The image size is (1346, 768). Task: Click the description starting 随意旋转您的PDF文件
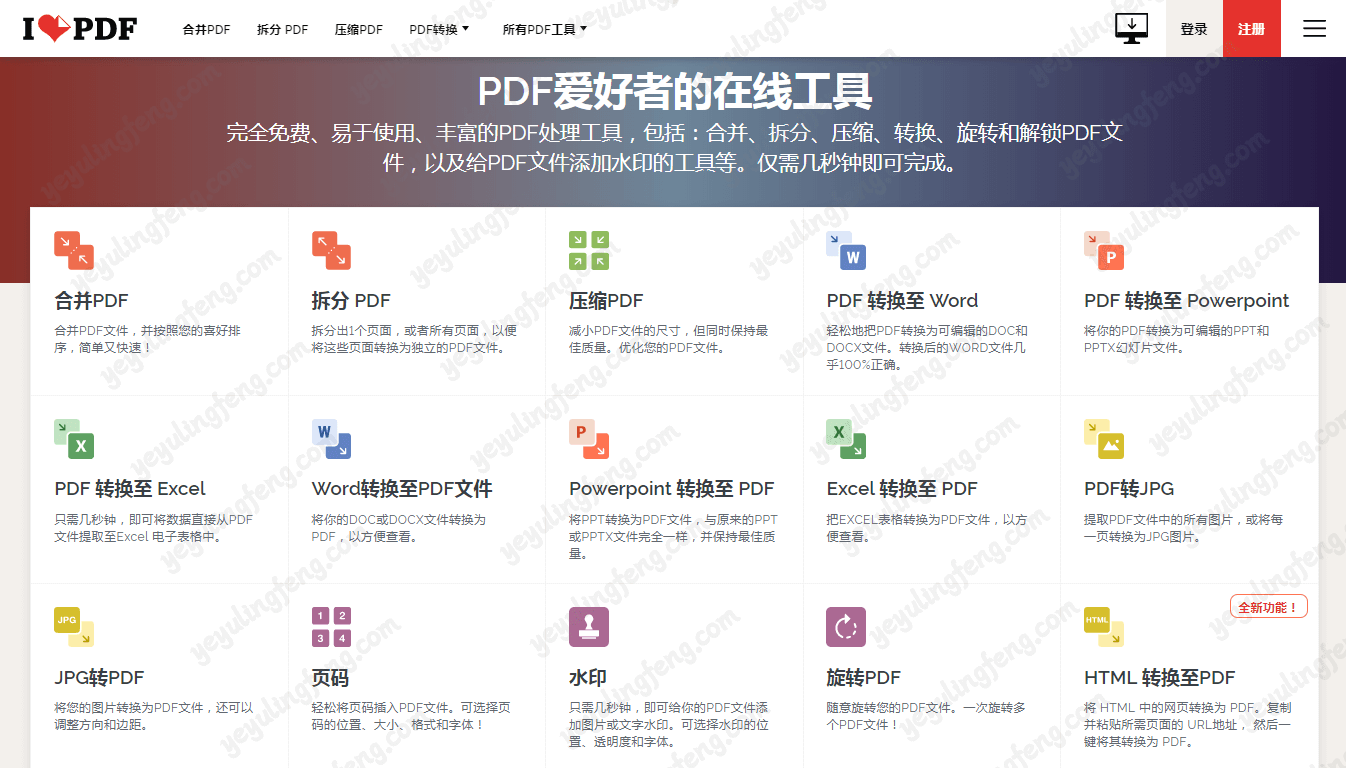pos(926,716)
